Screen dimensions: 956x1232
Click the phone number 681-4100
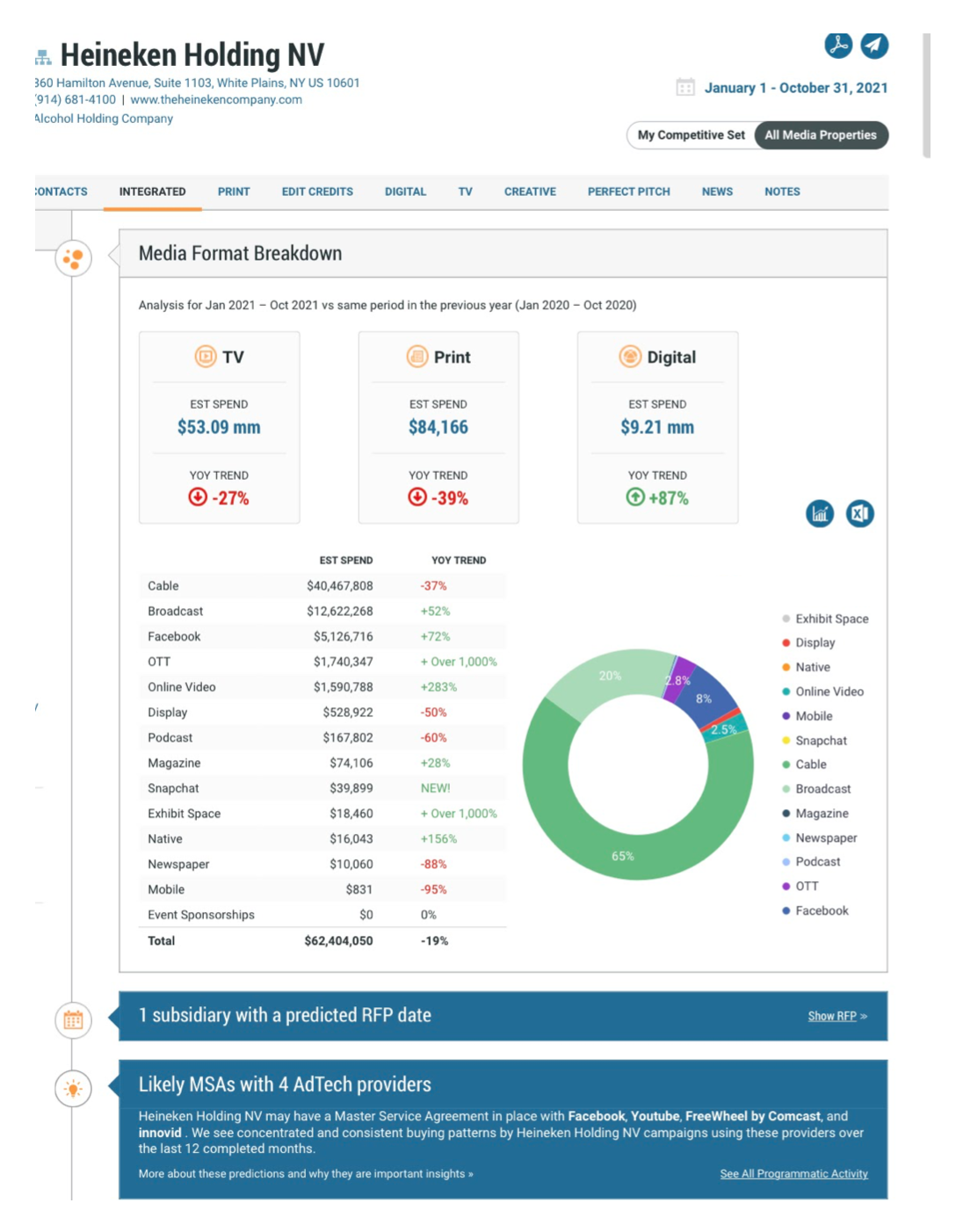pos(76,100)
